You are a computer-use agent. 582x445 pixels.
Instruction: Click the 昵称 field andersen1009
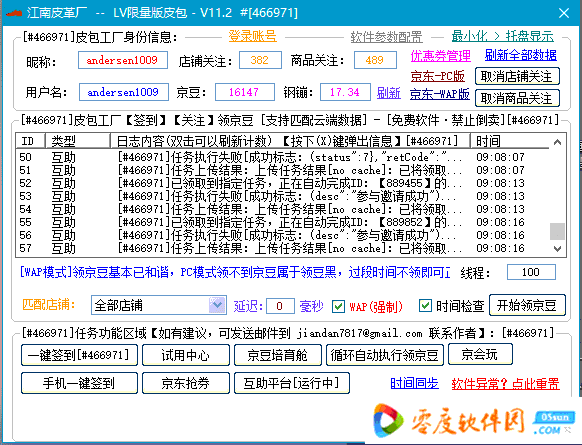coord(123,60)
